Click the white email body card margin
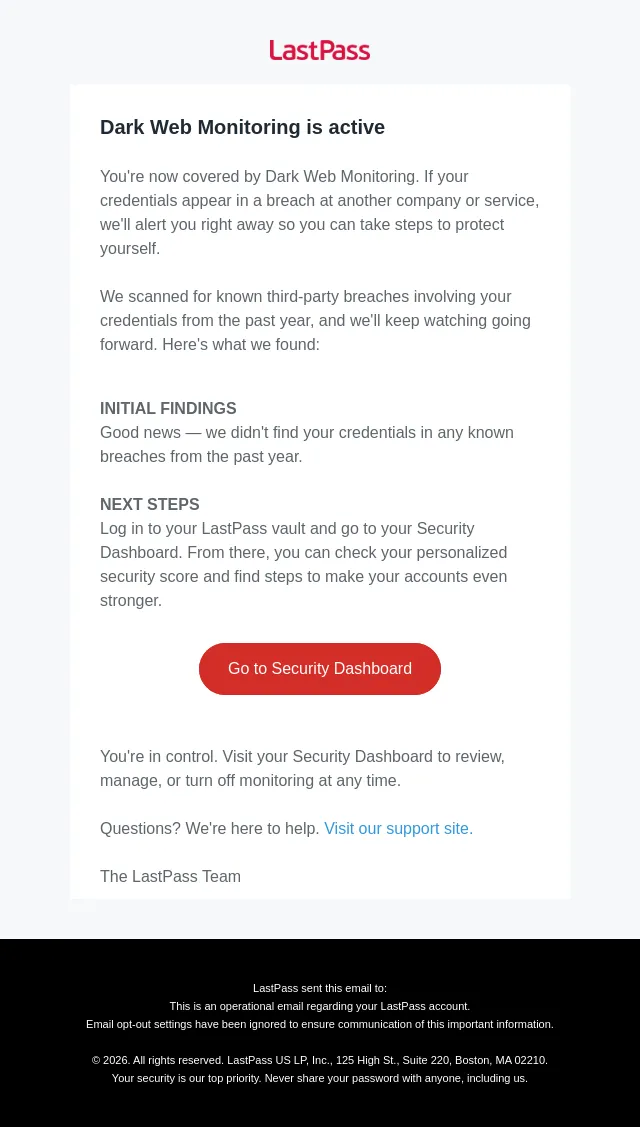This screenshot has width=640, height=1127. click(85, 503)
